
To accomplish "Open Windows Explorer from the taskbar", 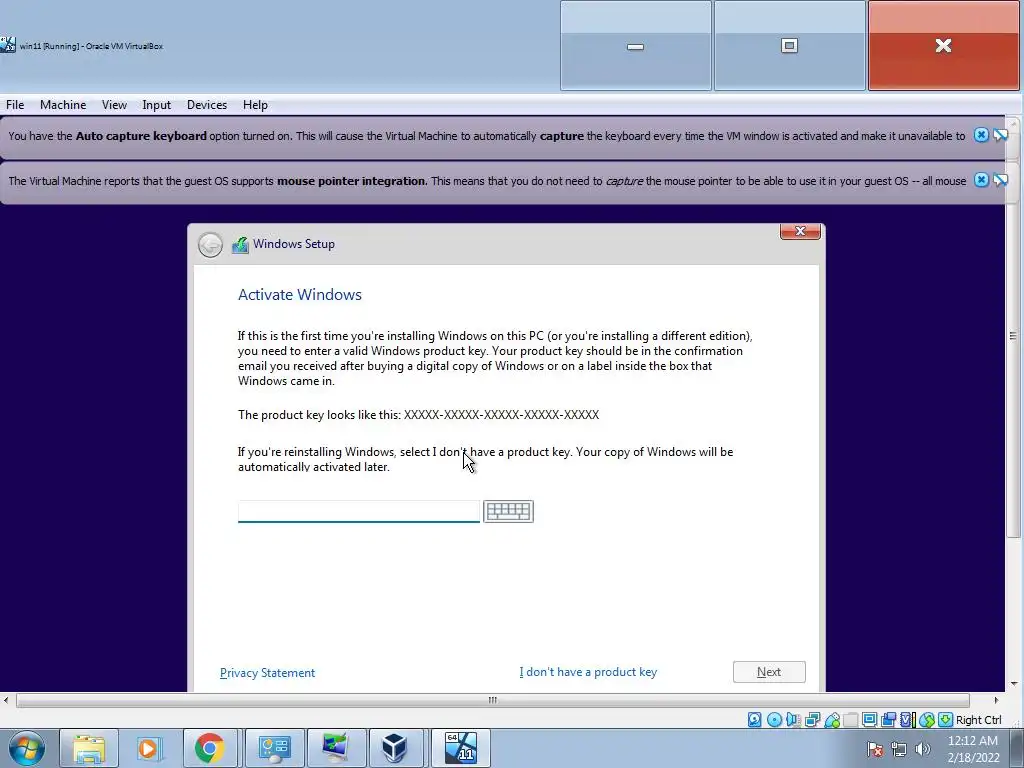I will [89, 748].
